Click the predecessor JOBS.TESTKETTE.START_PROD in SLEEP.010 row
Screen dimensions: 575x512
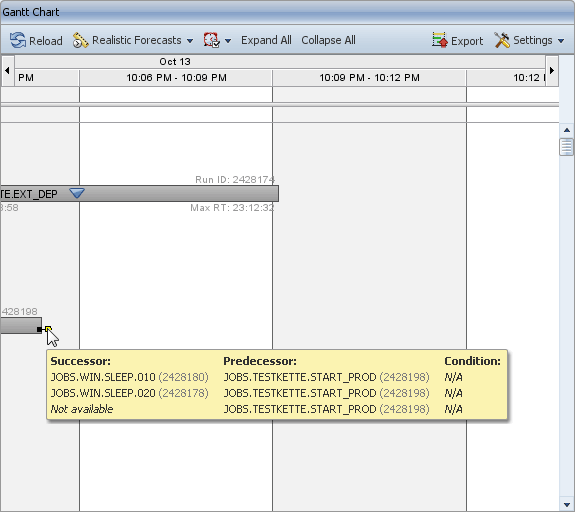(300, 377)
